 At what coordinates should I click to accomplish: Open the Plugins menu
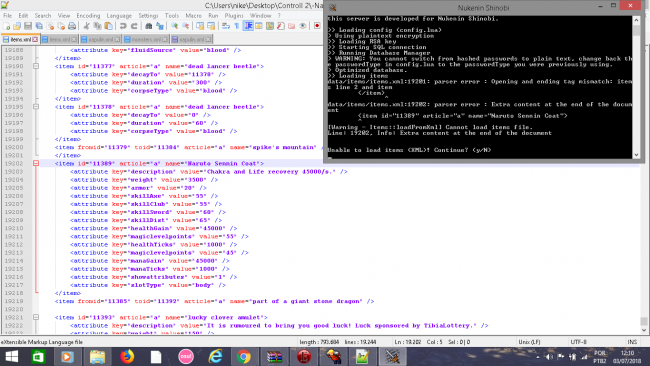tap(234, 16)
